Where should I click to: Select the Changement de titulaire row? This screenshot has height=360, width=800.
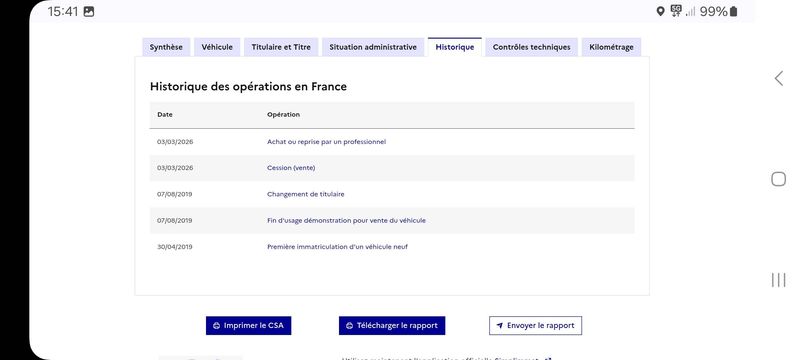click(x=392, y=194)
